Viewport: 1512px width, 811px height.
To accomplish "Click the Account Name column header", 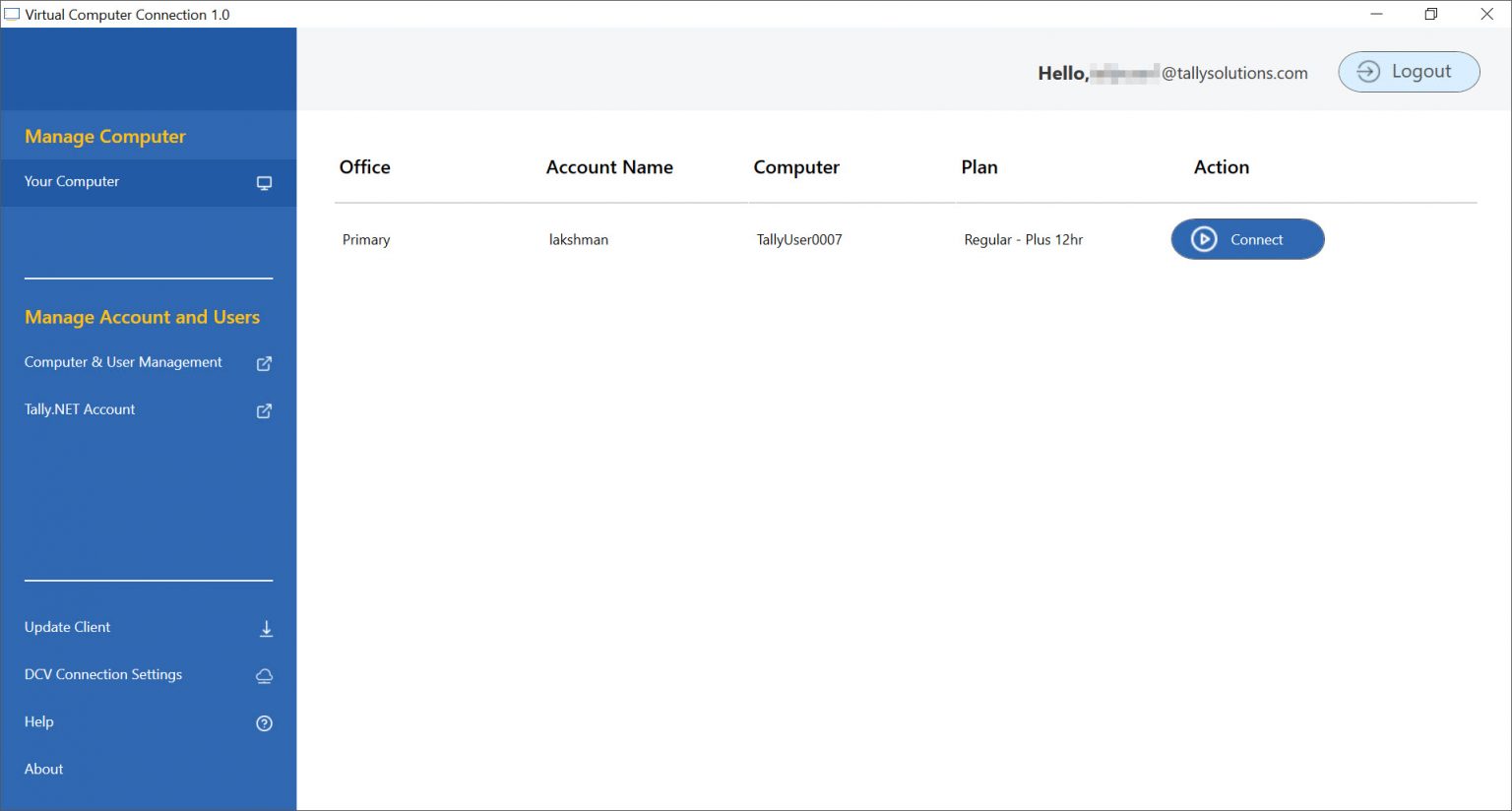I will point(609,167).
